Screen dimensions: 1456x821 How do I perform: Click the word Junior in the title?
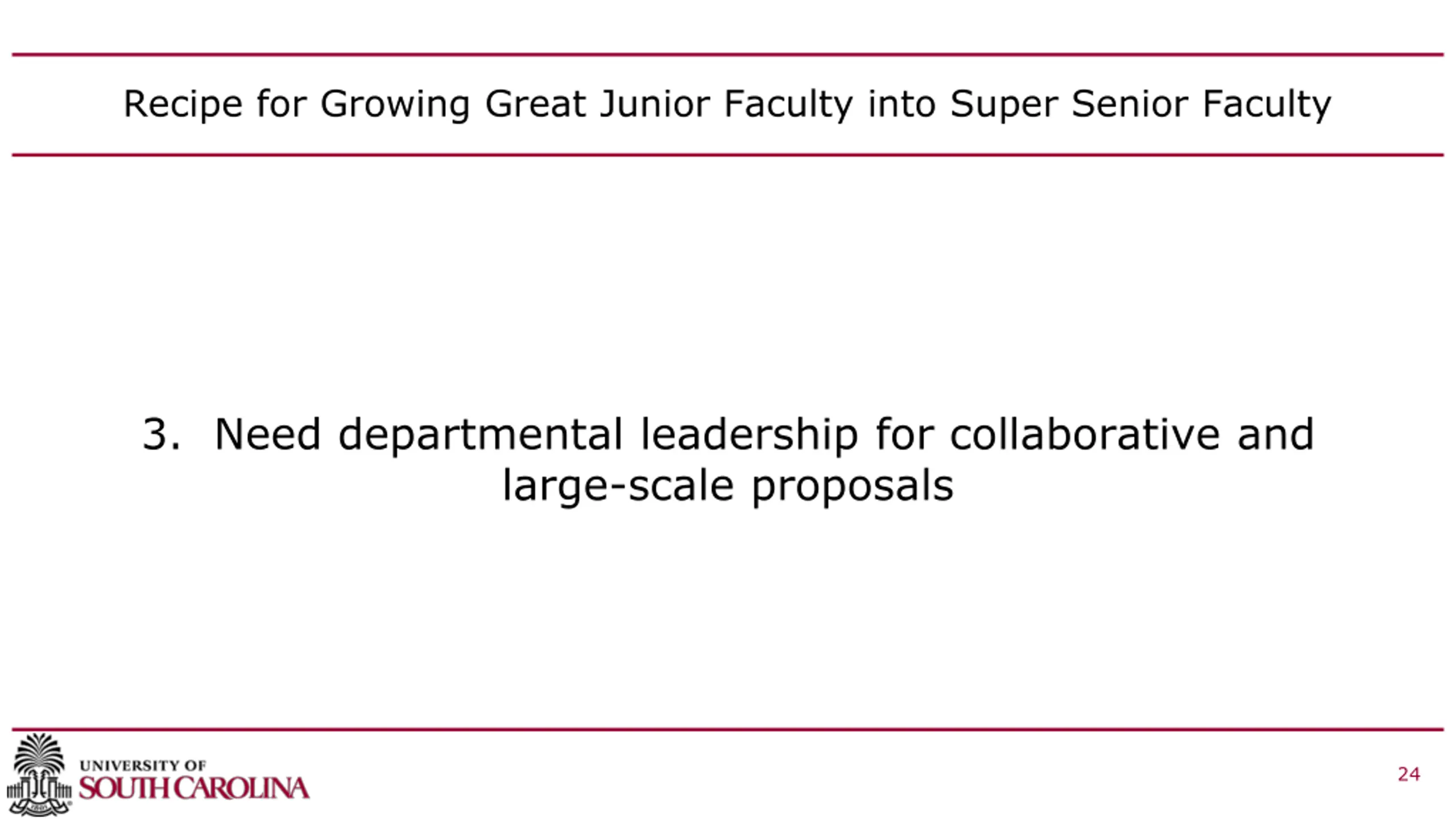pos(655,105)
